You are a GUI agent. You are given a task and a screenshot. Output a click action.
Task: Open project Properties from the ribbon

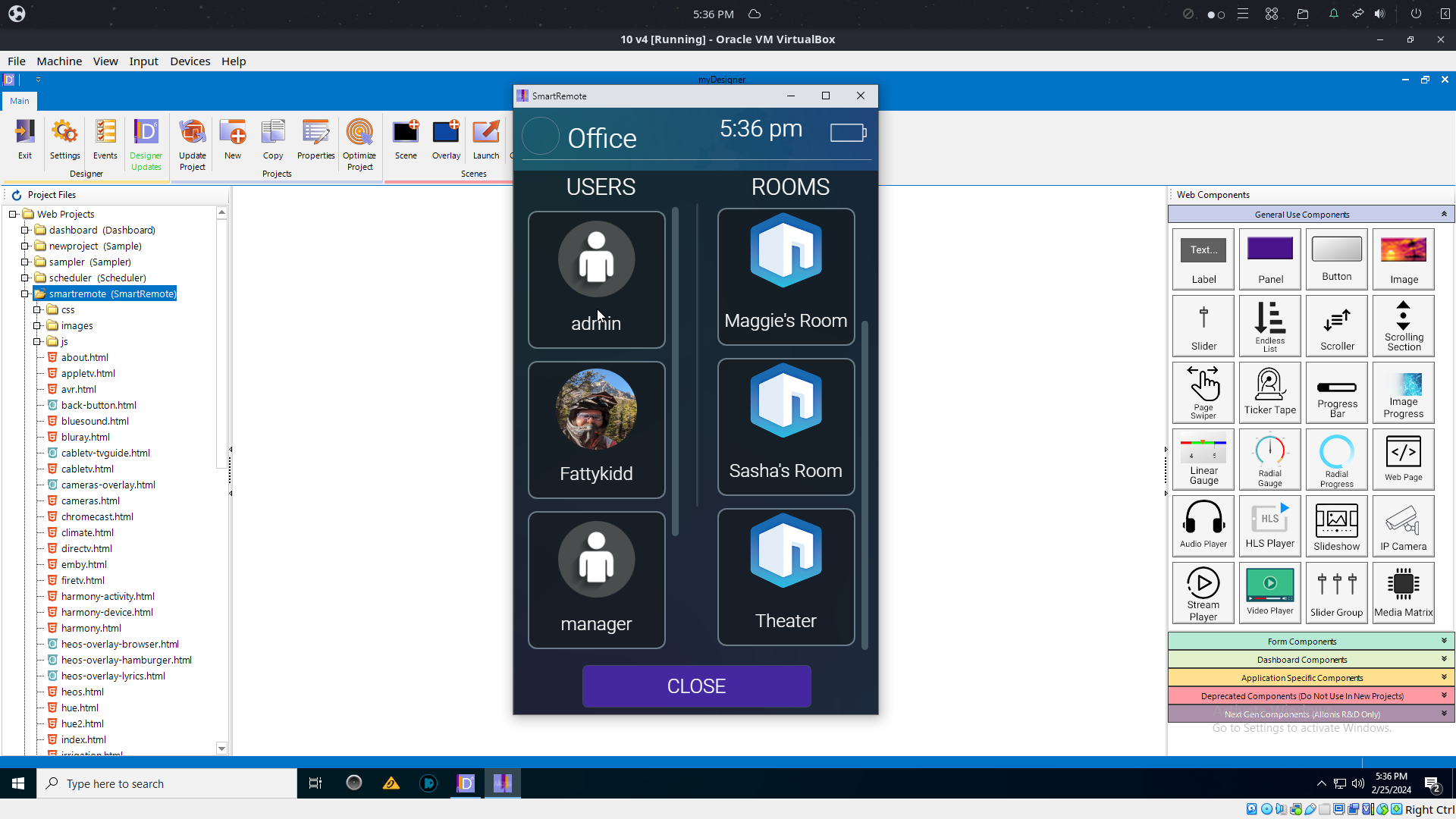pos(315,140)
